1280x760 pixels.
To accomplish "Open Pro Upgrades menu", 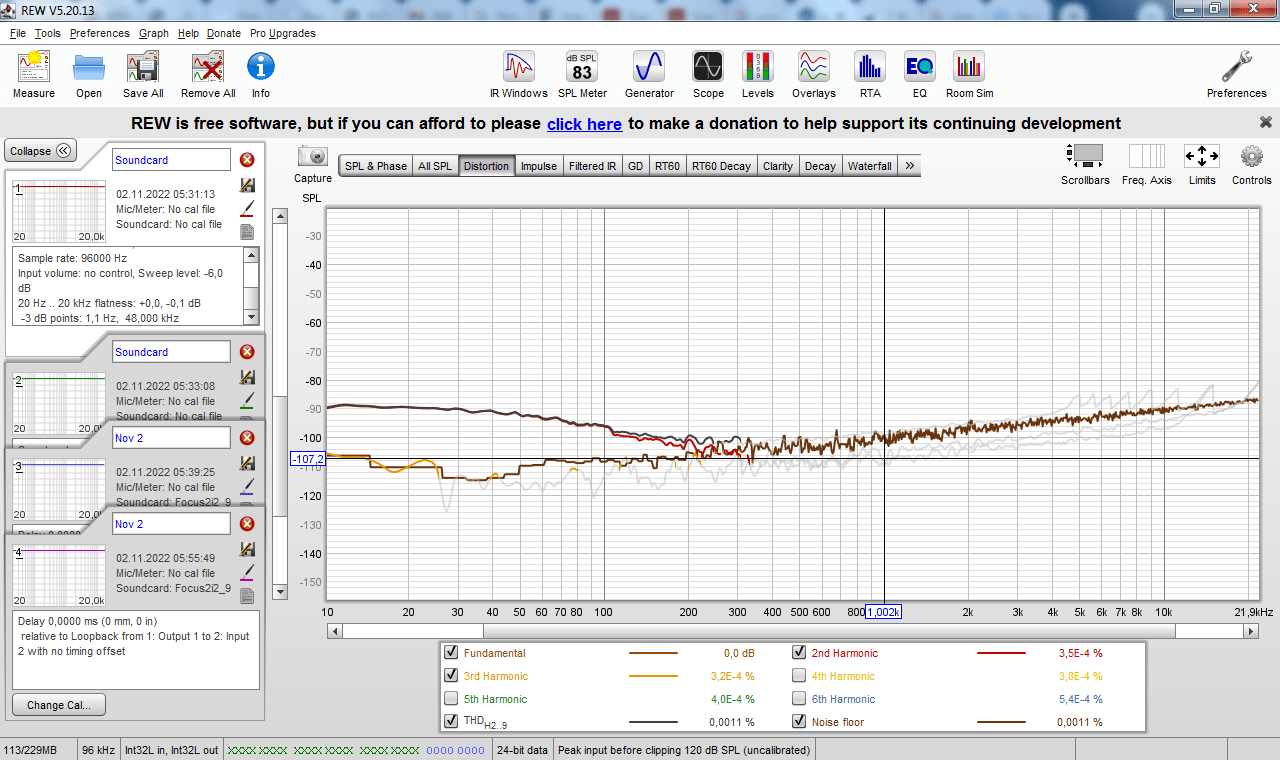I will (283, 33).
